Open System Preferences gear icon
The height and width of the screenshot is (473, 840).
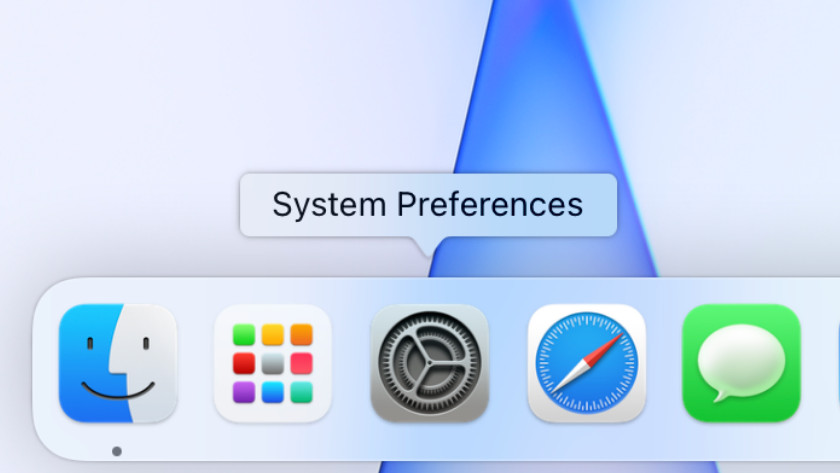pyautogui.click(x=429, y=363)
